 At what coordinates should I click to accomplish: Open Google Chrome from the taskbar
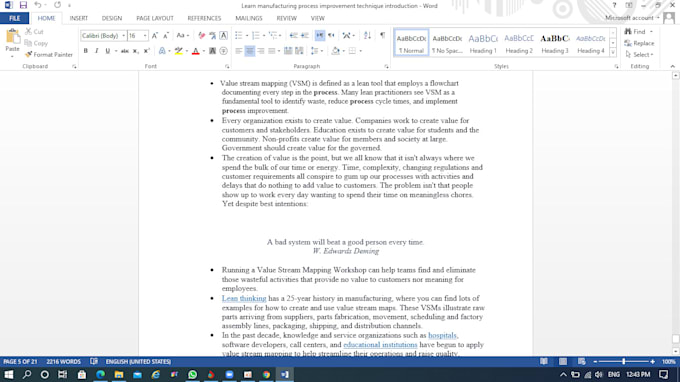266,374
